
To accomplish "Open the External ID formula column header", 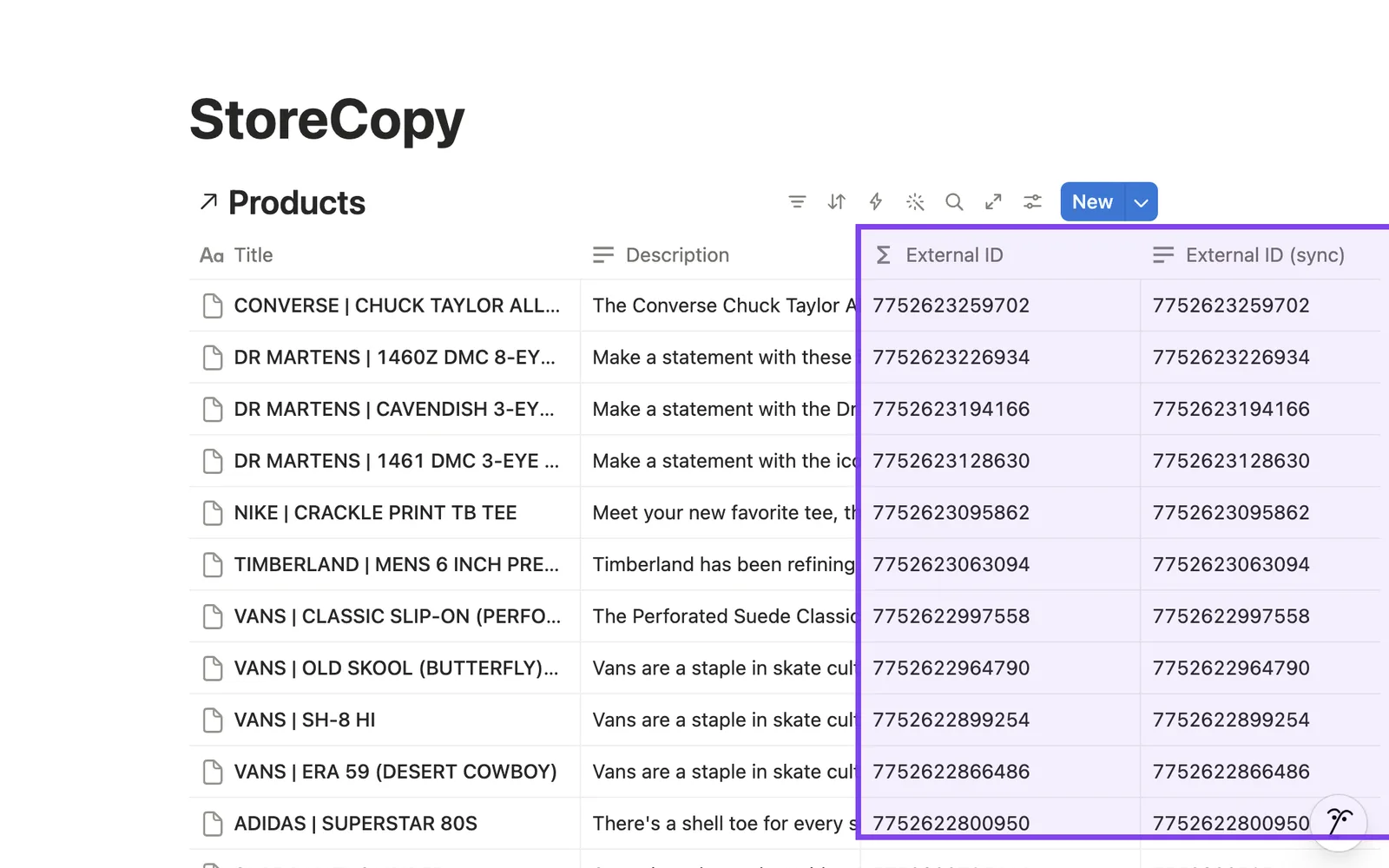I will point(1000,255).
